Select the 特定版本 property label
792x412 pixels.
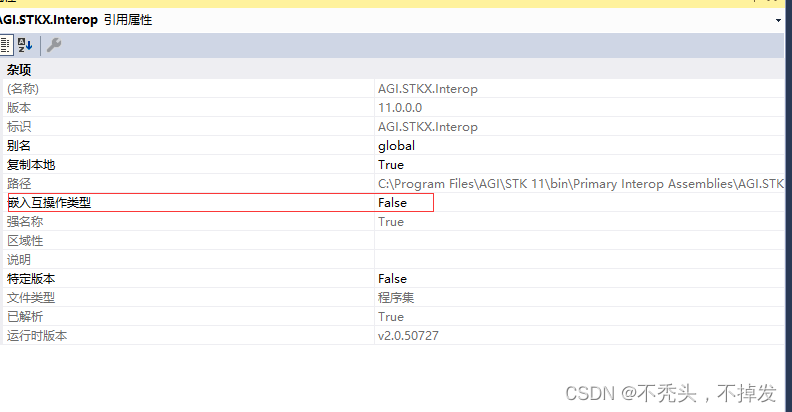click(x=31, y=279)
